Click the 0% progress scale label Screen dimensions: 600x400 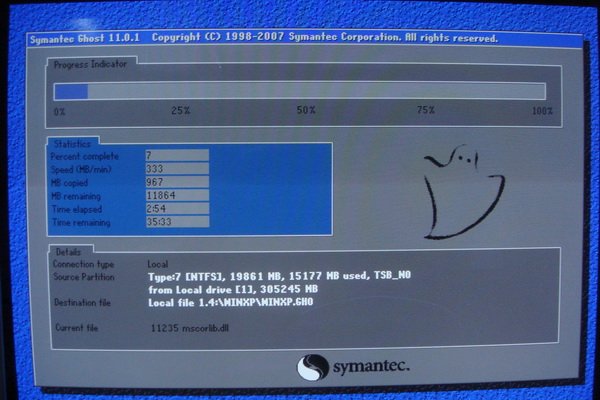coord(60,112)
